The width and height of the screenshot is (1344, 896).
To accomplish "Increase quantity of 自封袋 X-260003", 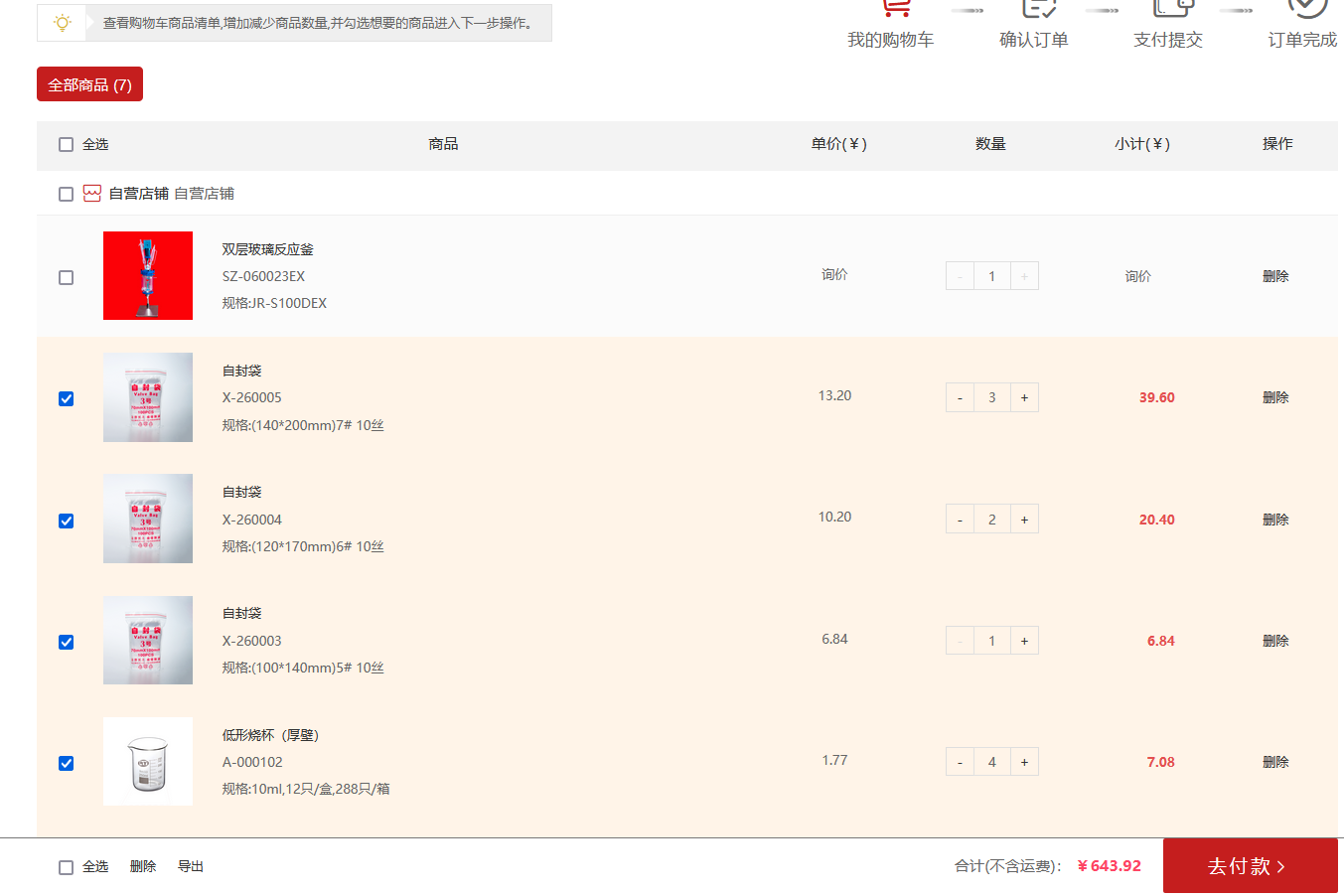I will coord(1024,641).
